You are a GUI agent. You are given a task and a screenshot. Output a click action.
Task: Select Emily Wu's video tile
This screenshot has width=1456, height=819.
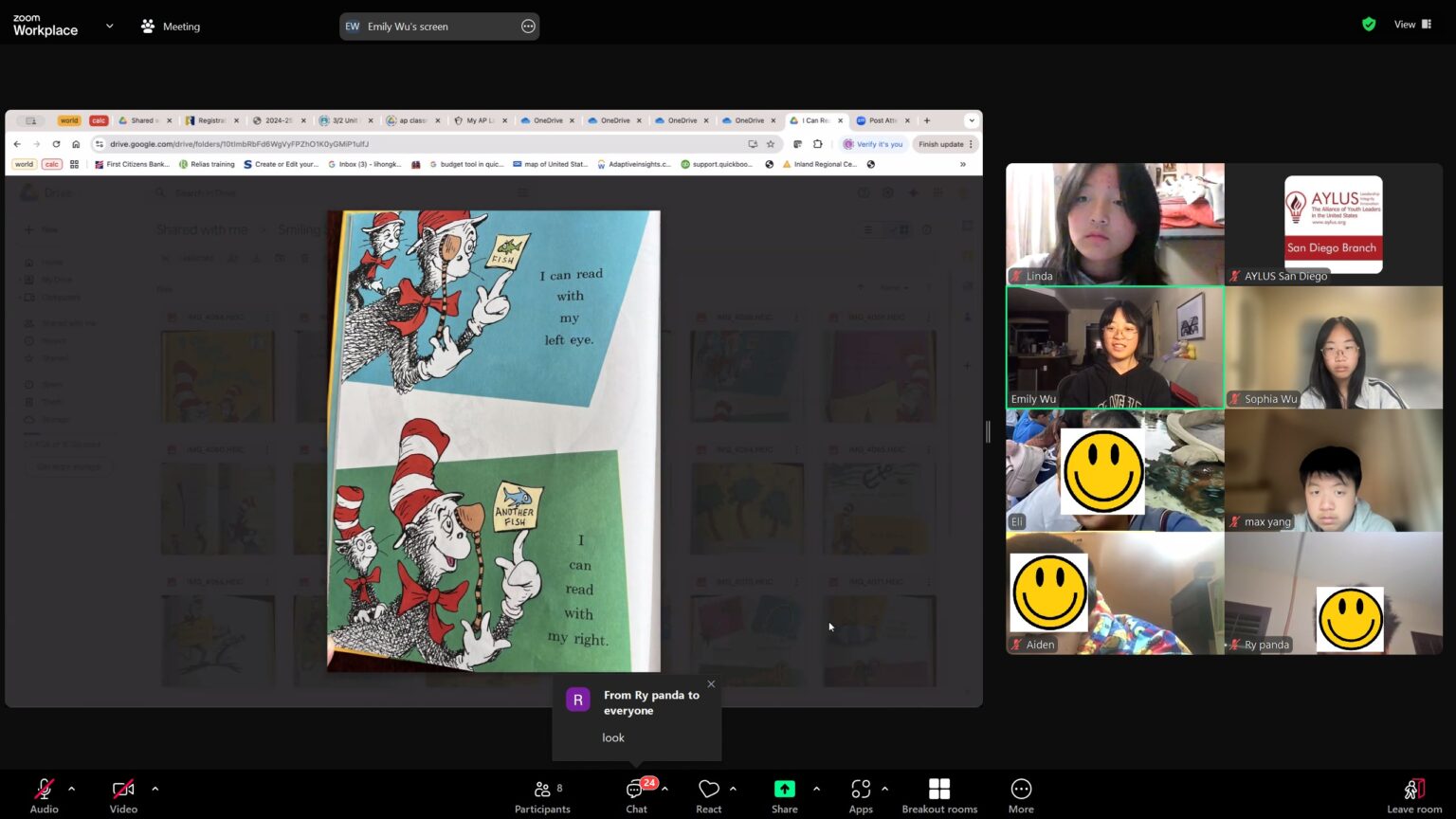pyautogui.click(x=1115, y=347)
